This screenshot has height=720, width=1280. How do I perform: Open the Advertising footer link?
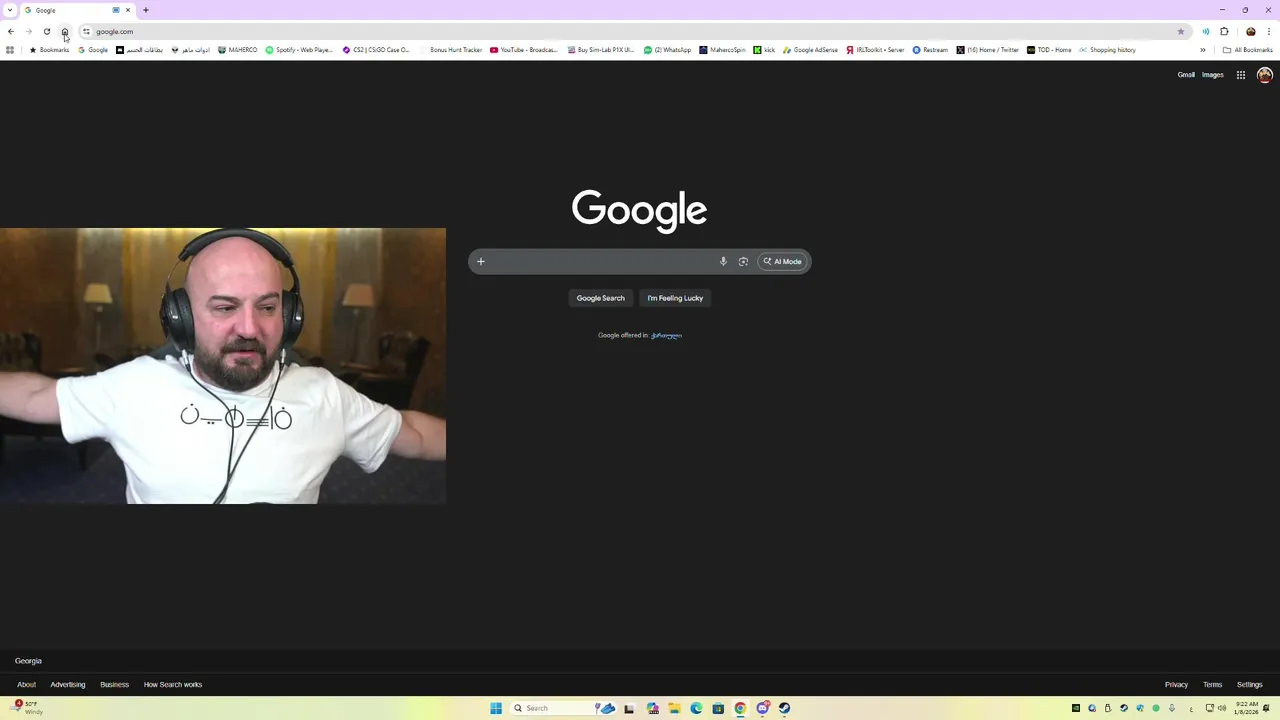(x=68, y=685)
